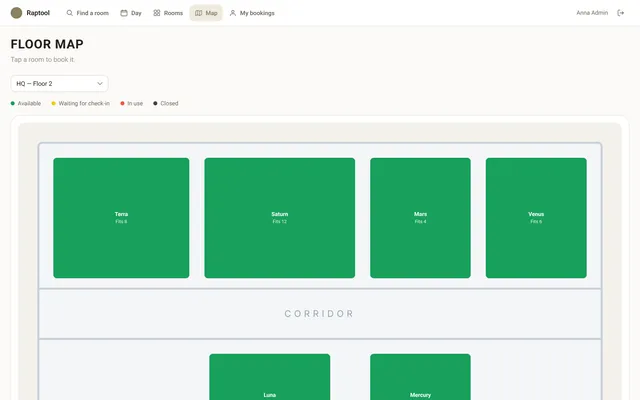The width and height of the screenshot is (640, 400).
Task: Click the magnifier icon in navigation
Action: click(70, 13)
